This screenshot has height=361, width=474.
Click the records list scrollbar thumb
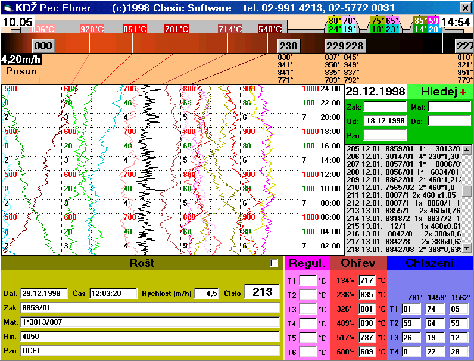point(467,191)
